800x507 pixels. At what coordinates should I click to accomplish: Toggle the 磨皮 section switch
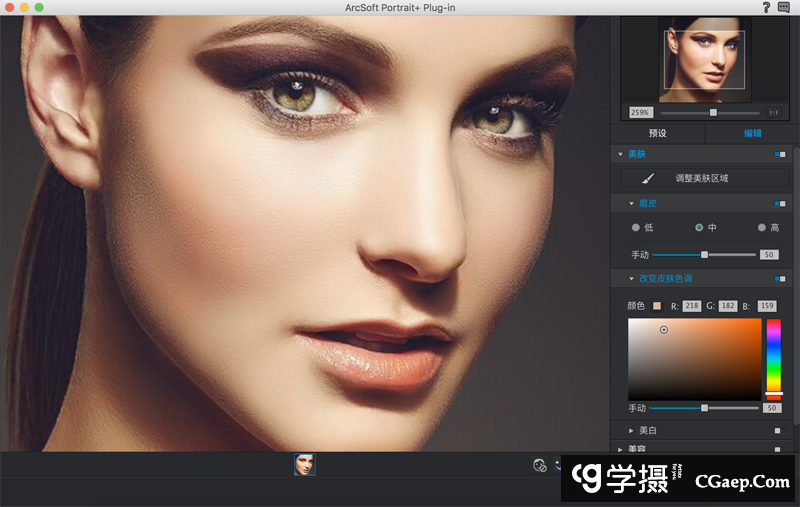pyautogui.click(x=780, y=203)
